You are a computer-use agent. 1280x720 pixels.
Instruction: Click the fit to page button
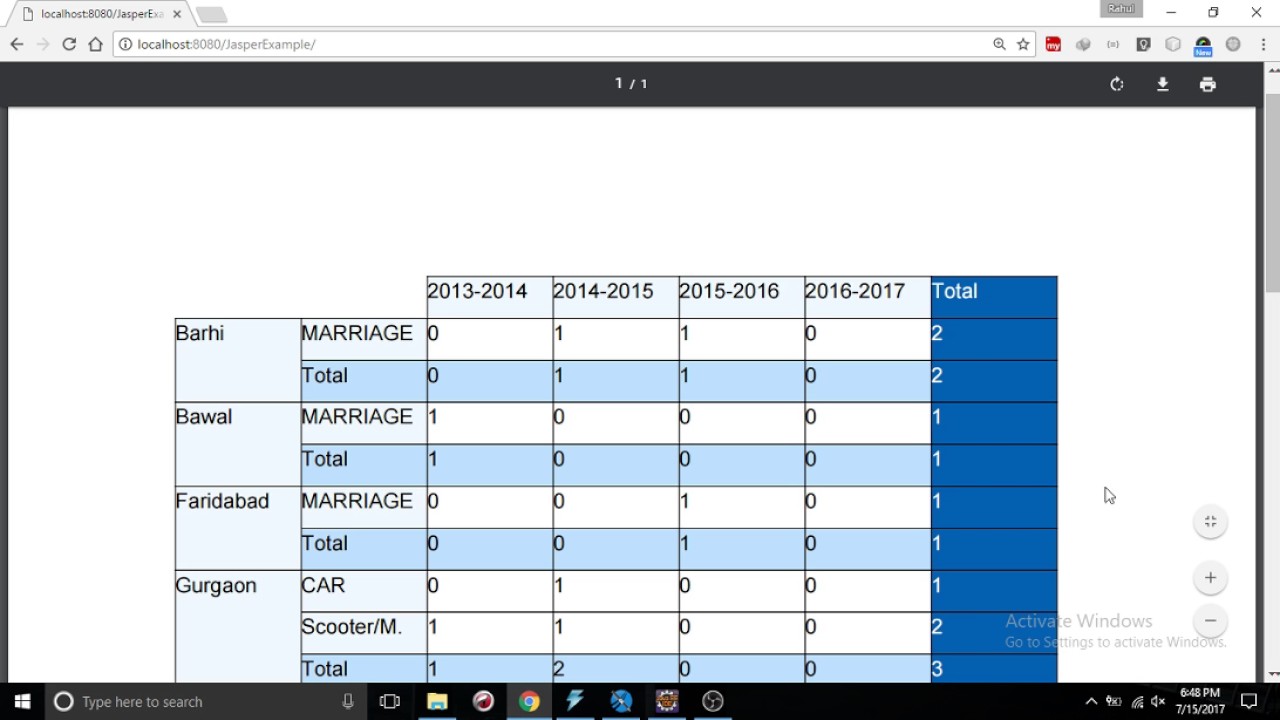click(1210, 521)
